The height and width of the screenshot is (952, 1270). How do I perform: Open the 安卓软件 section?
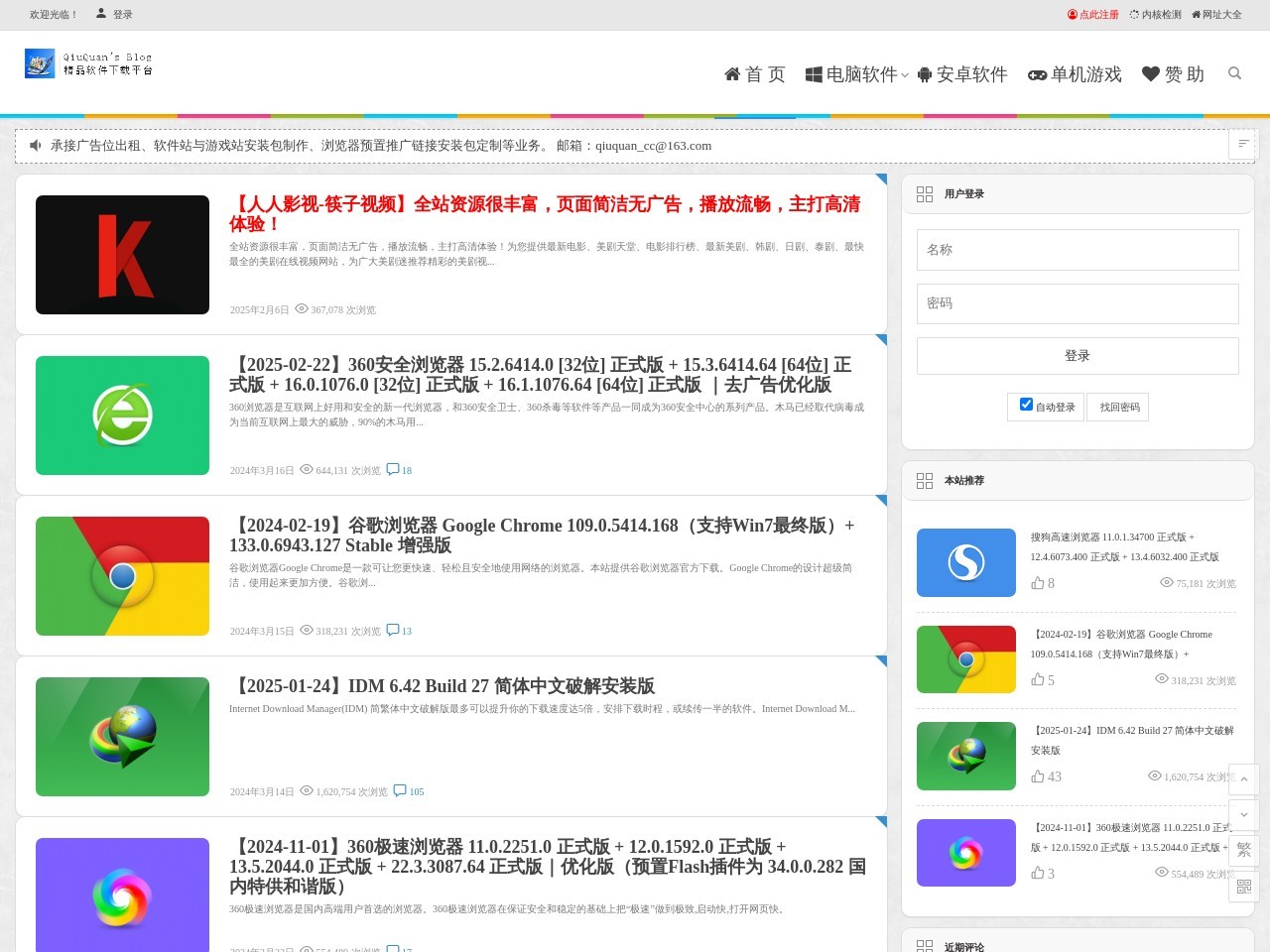pyautogui.click(x=962, y=74)
